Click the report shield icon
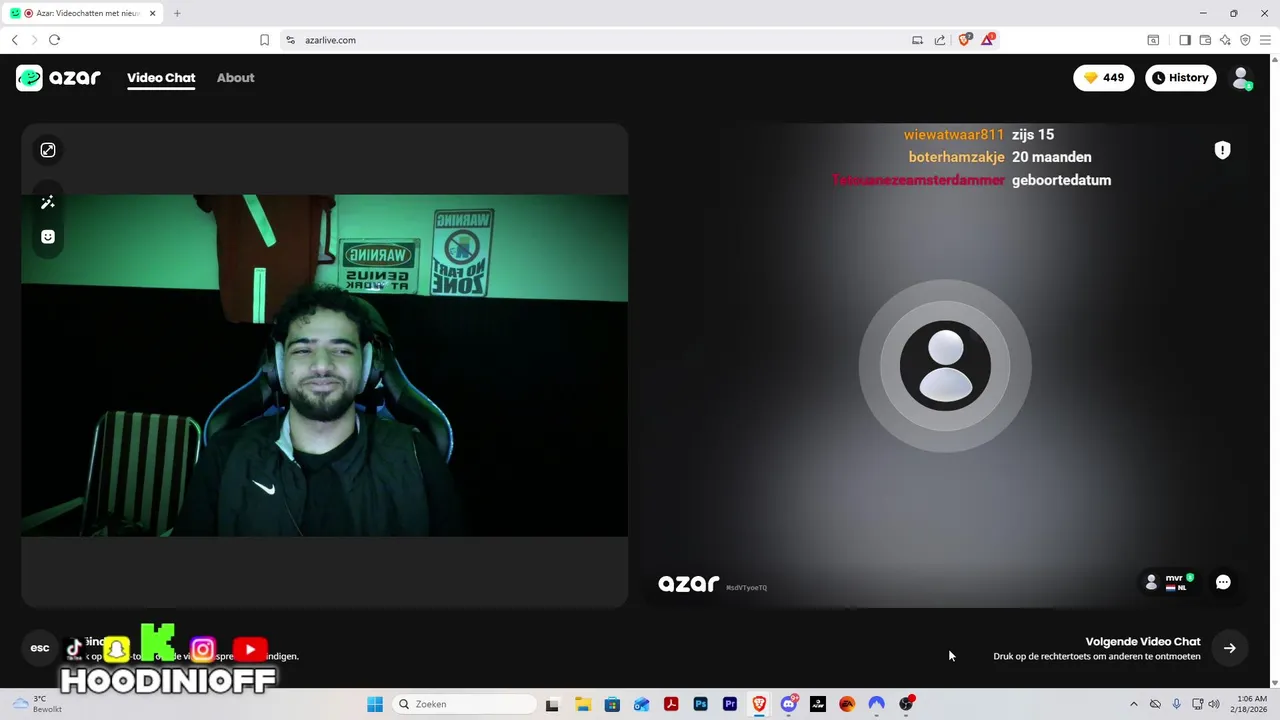The width and height of the screenshot is (1280, 720). (1222, 150)
